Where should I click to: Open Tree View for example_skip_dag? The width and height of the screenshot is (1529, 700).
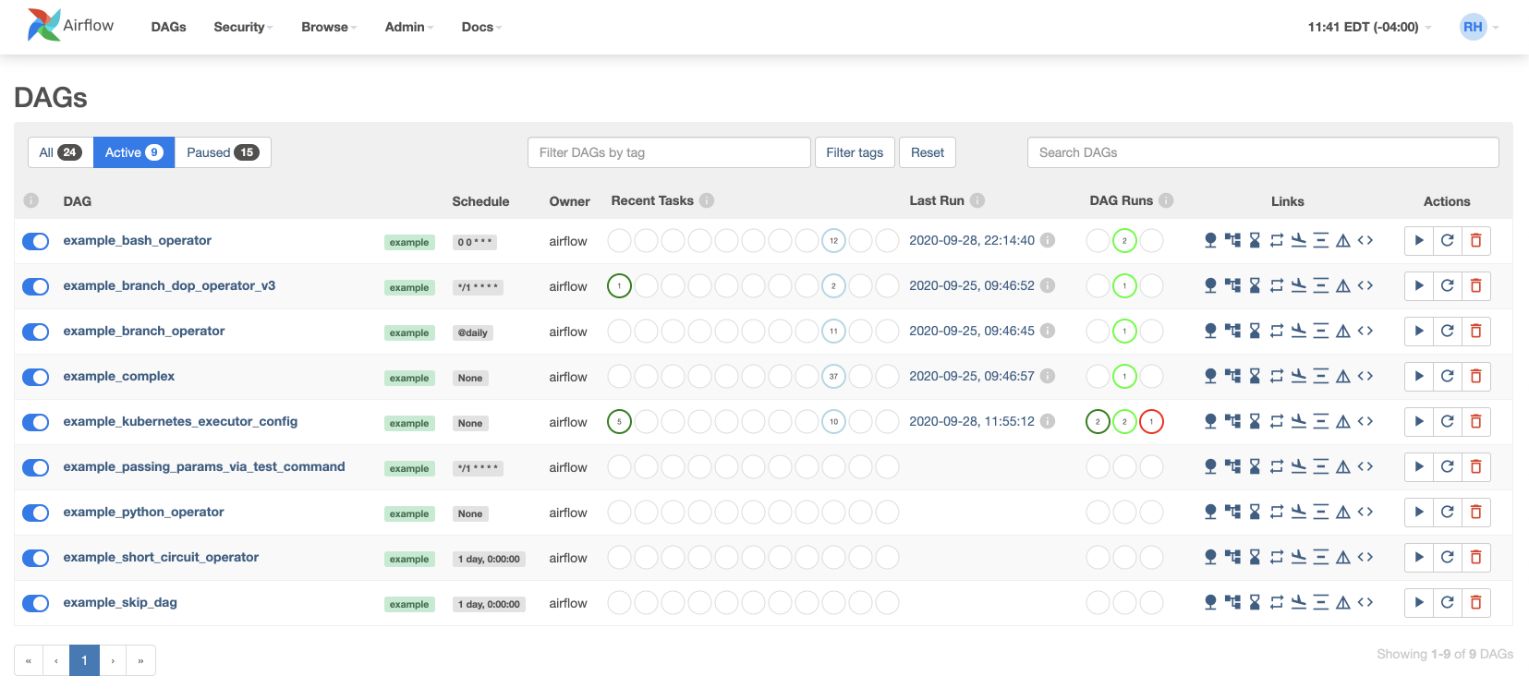tap(1210, 603)
